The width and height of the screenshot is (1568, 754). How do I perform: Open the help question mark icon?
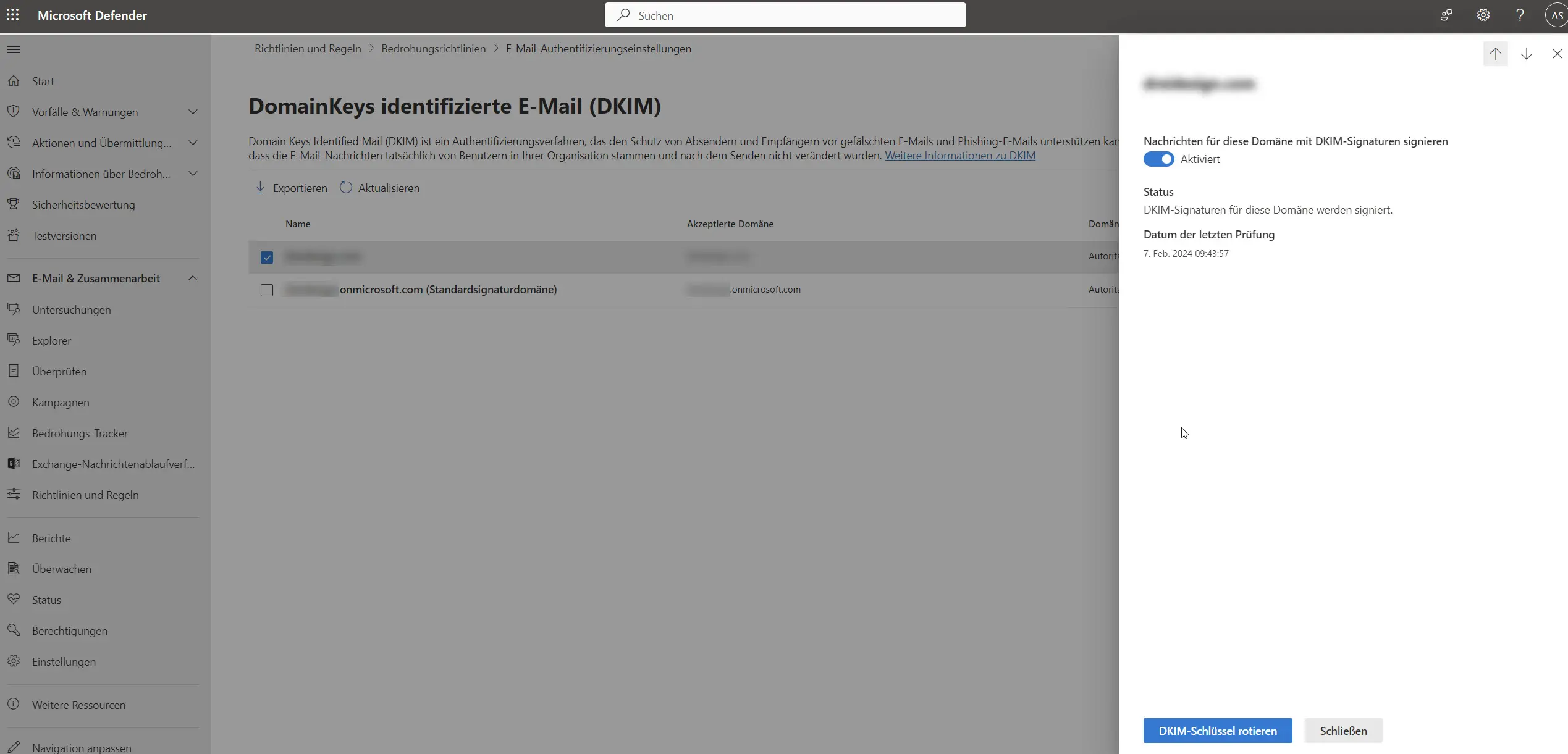coord(1520,15)
